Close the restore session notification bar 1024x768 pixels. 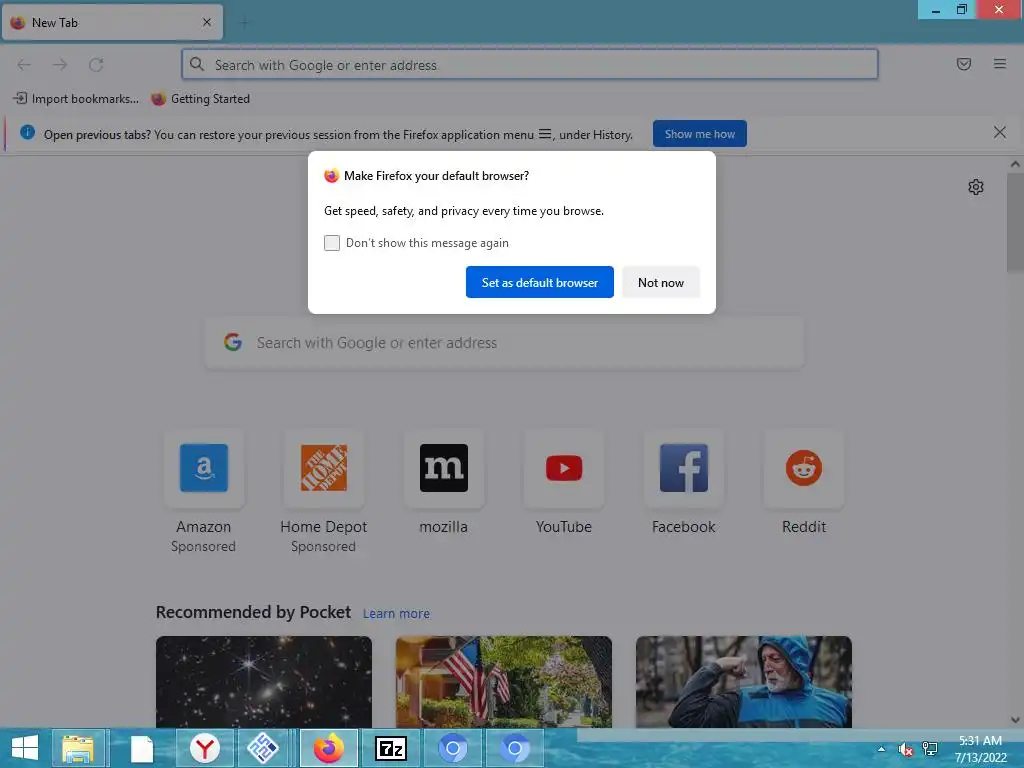(999, 133)
